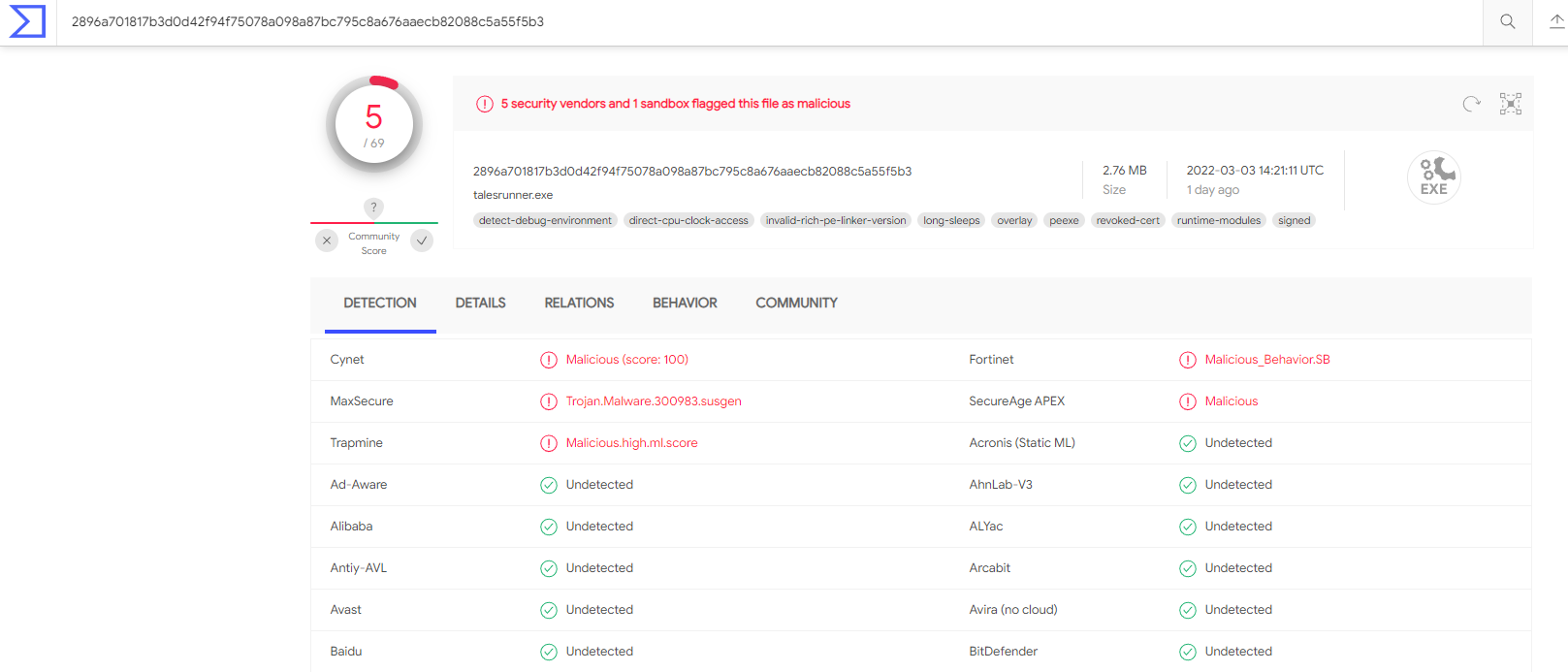The image size is (1568, 672).
Task: Click the detect-debug-environment tag
Action: pos(545,221)
